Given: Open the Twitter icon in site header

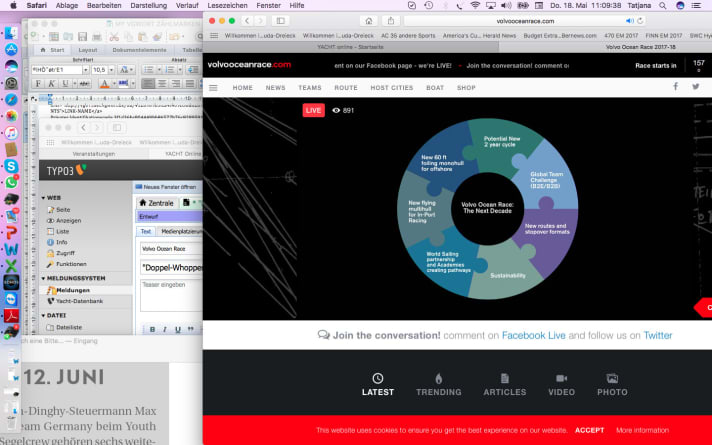Looking at the screenshot, I should 696,86.
